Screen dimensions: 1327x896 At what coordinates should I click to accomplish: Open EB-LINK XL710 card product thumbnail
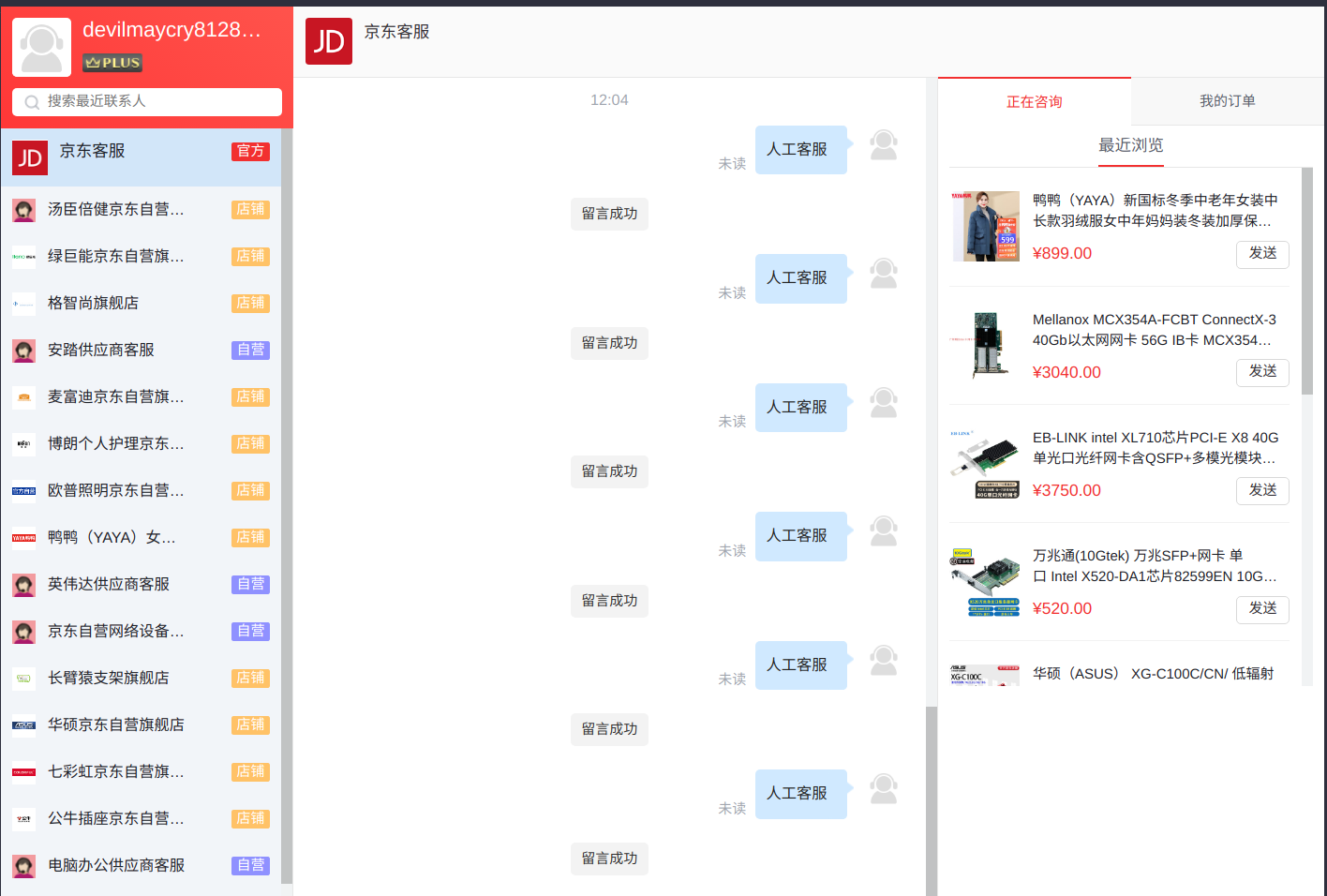click(985, 463)
